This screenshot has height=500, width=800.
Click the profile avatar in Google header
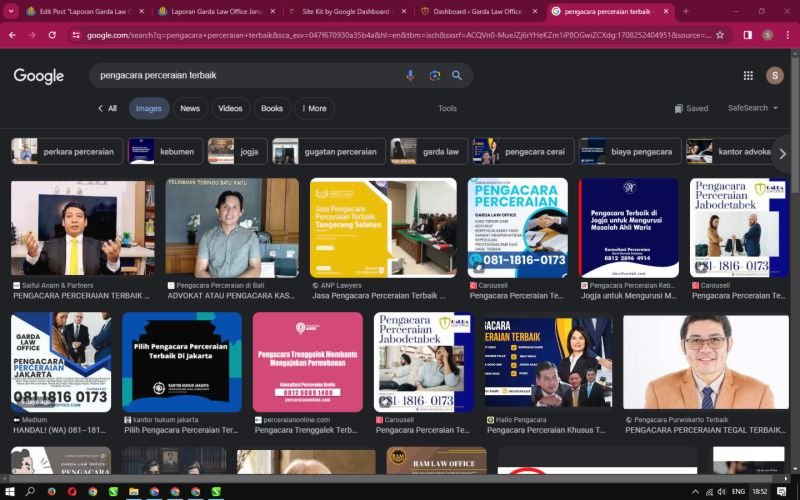pyautogui.click(x=774, y=75)
